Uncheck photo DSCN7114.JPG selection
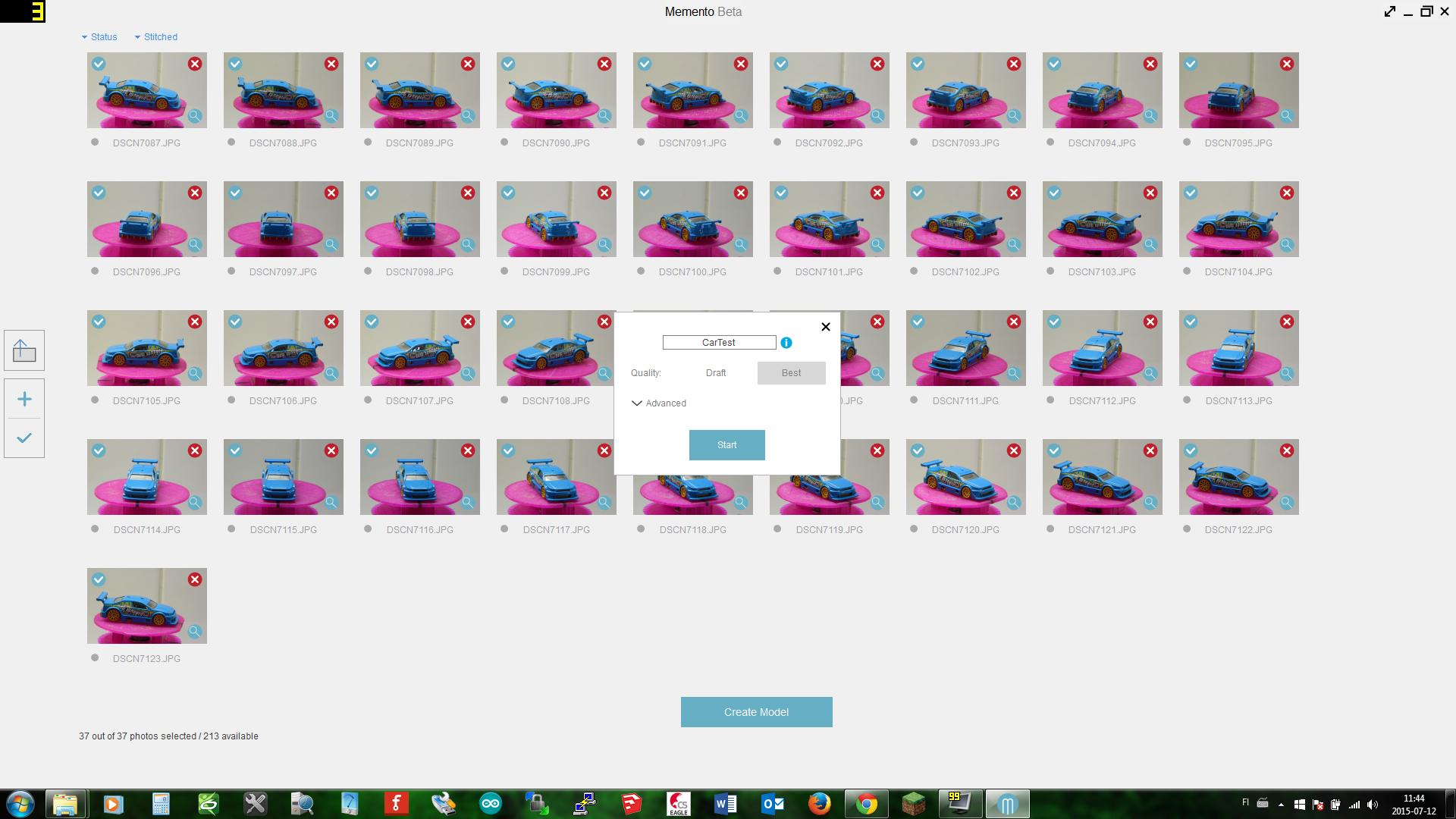The height and width of the screenshot is (819, 1456). pos(99,450)
